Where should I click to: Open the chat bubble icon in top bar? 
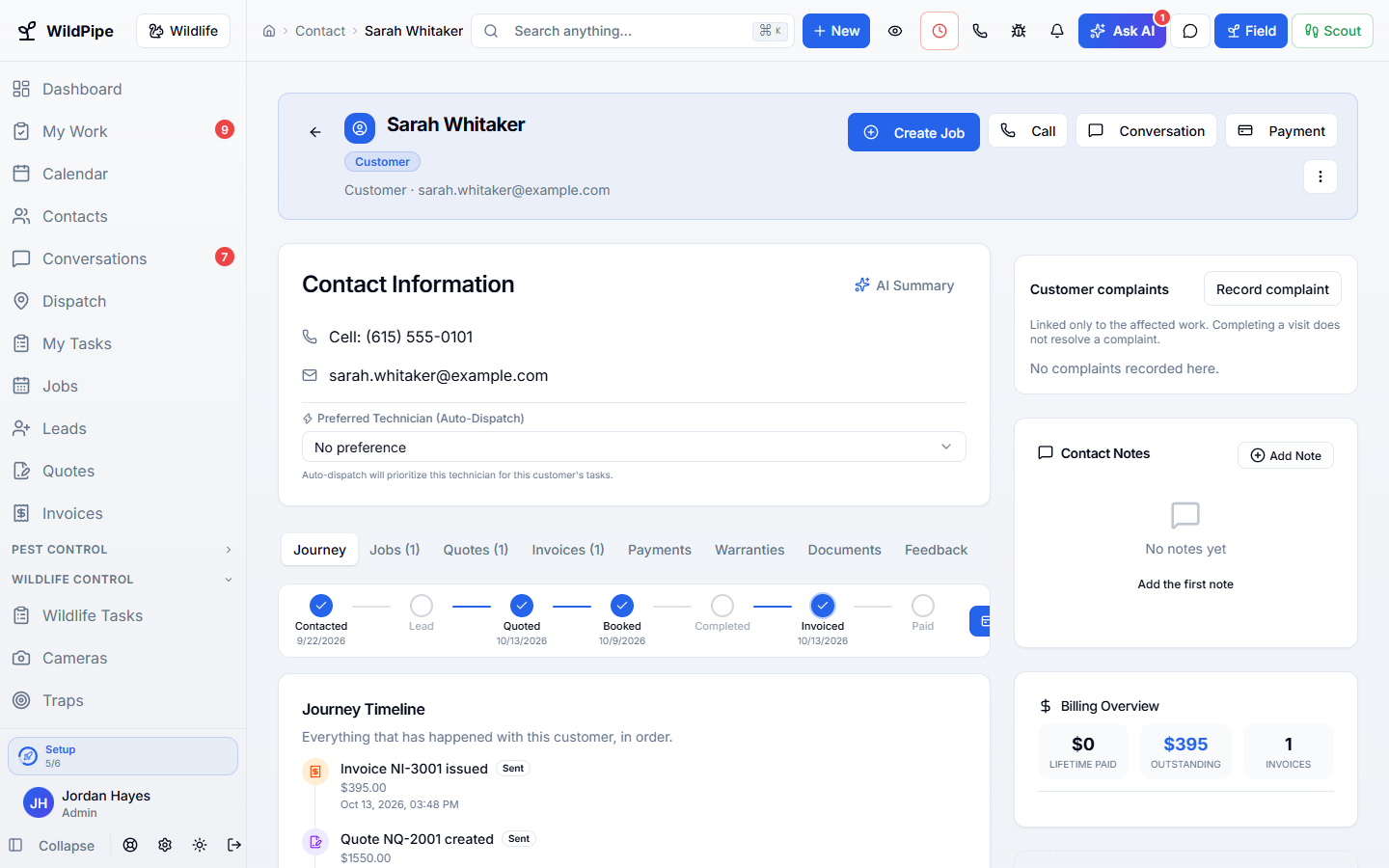click(1190, 31)
